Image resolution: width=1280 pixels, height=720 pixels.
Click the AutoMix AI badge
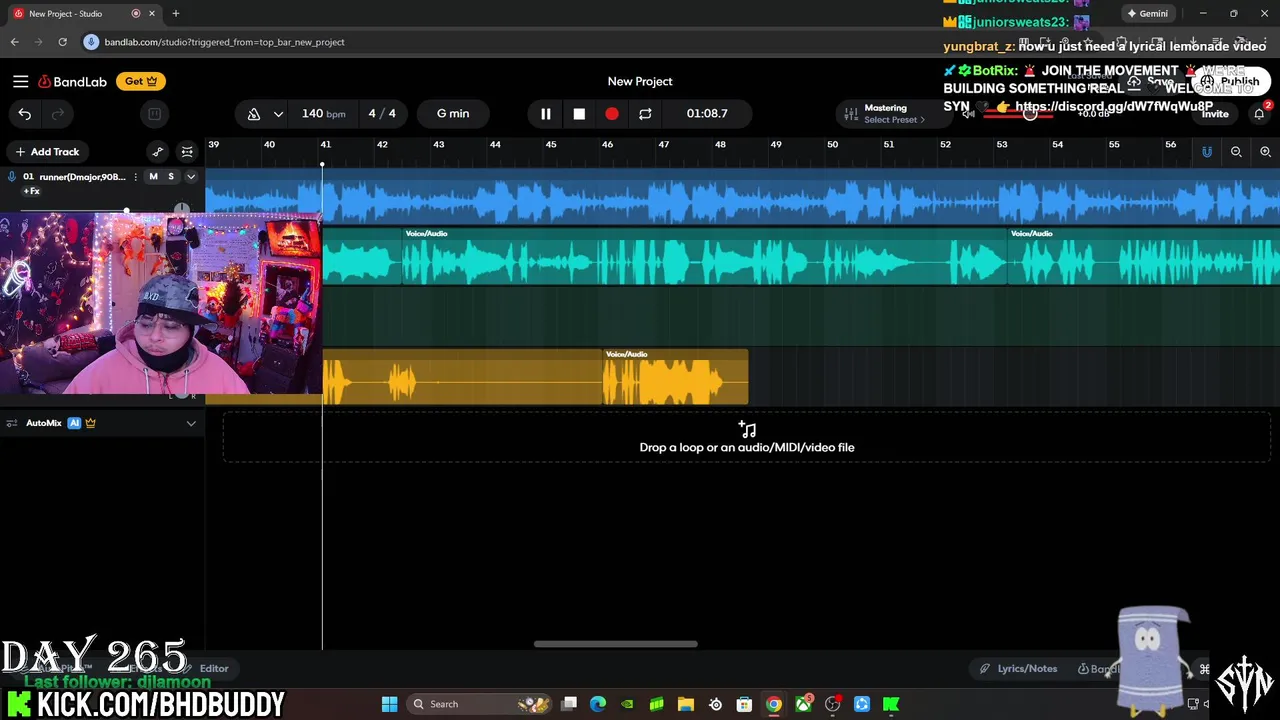[74, 423]
